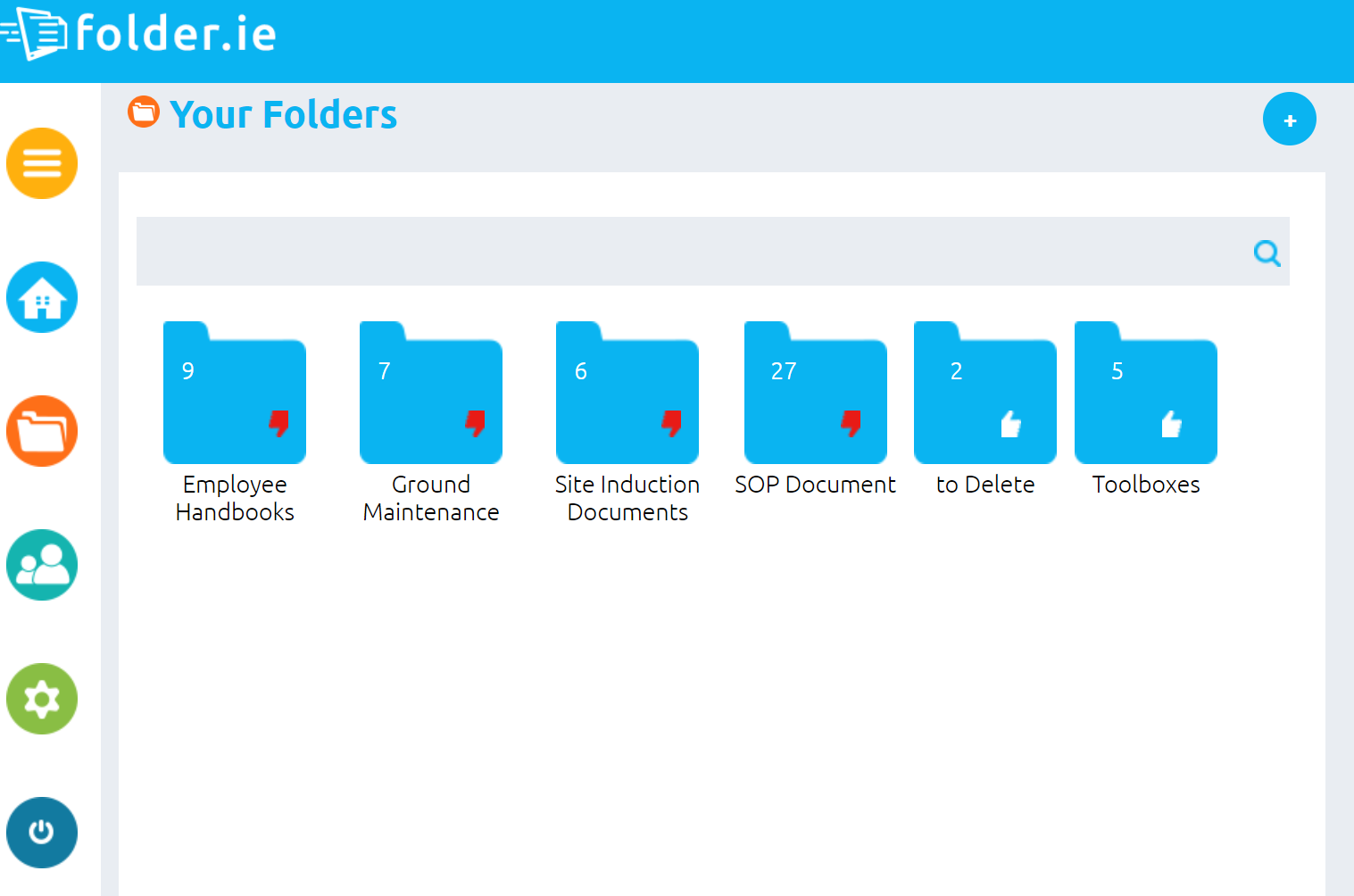Click thumbs-down icon on Site Induction folder
This screenshot has height=896, width=1354.
tap(672, 423)
